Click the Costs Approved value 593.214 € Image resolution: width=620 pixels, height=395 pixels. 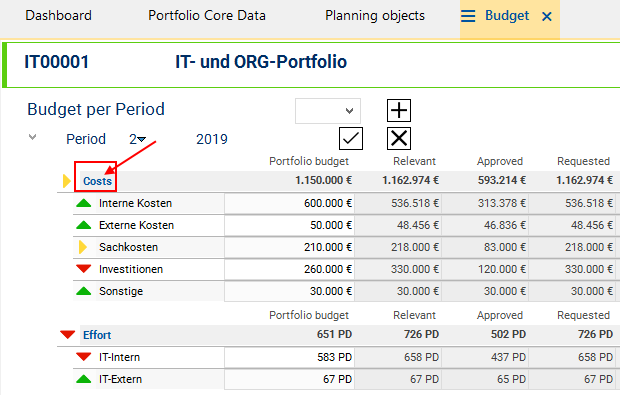[501, 180]
